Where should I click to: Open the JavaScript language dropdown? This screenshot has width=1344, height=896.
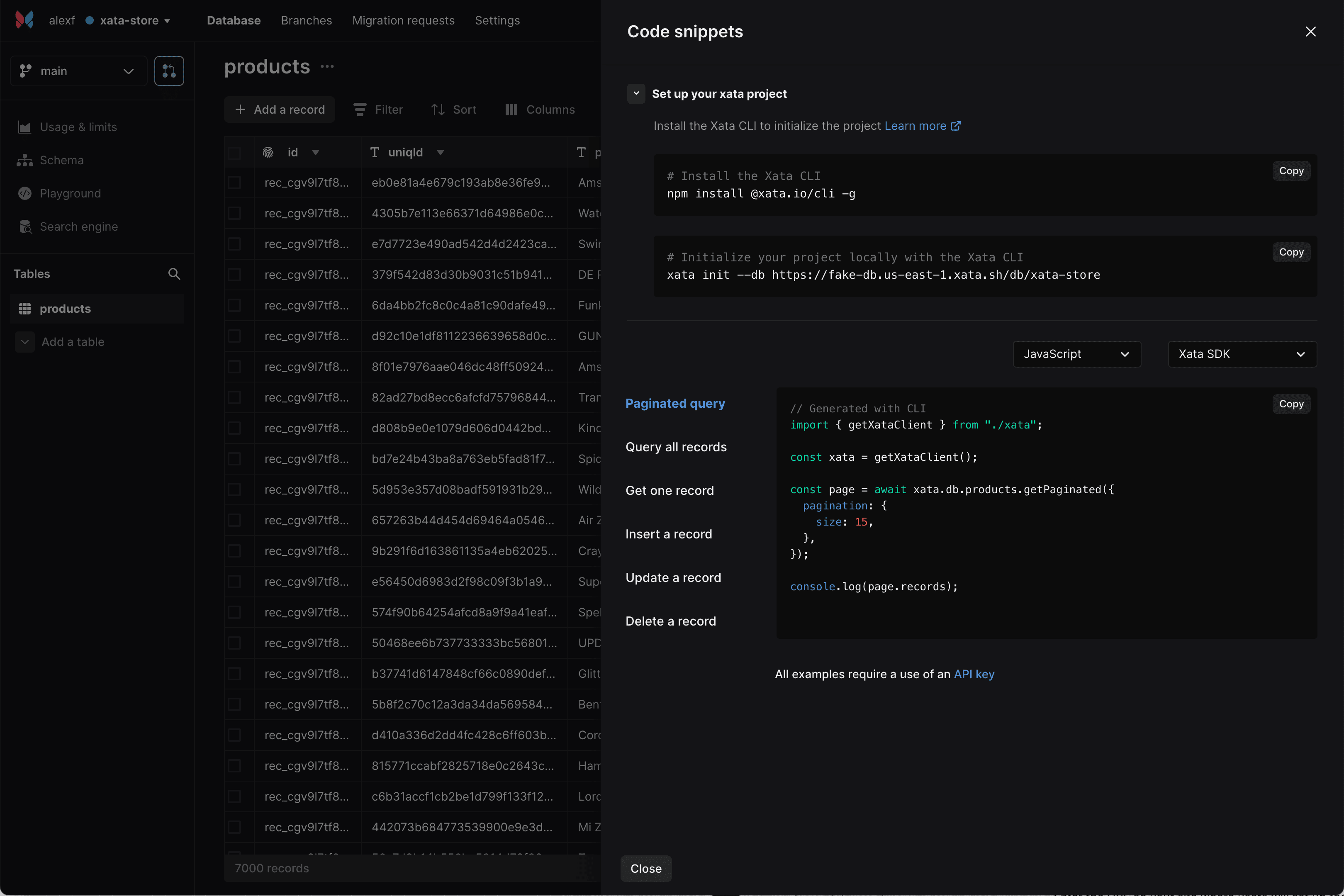(1076, 354)
